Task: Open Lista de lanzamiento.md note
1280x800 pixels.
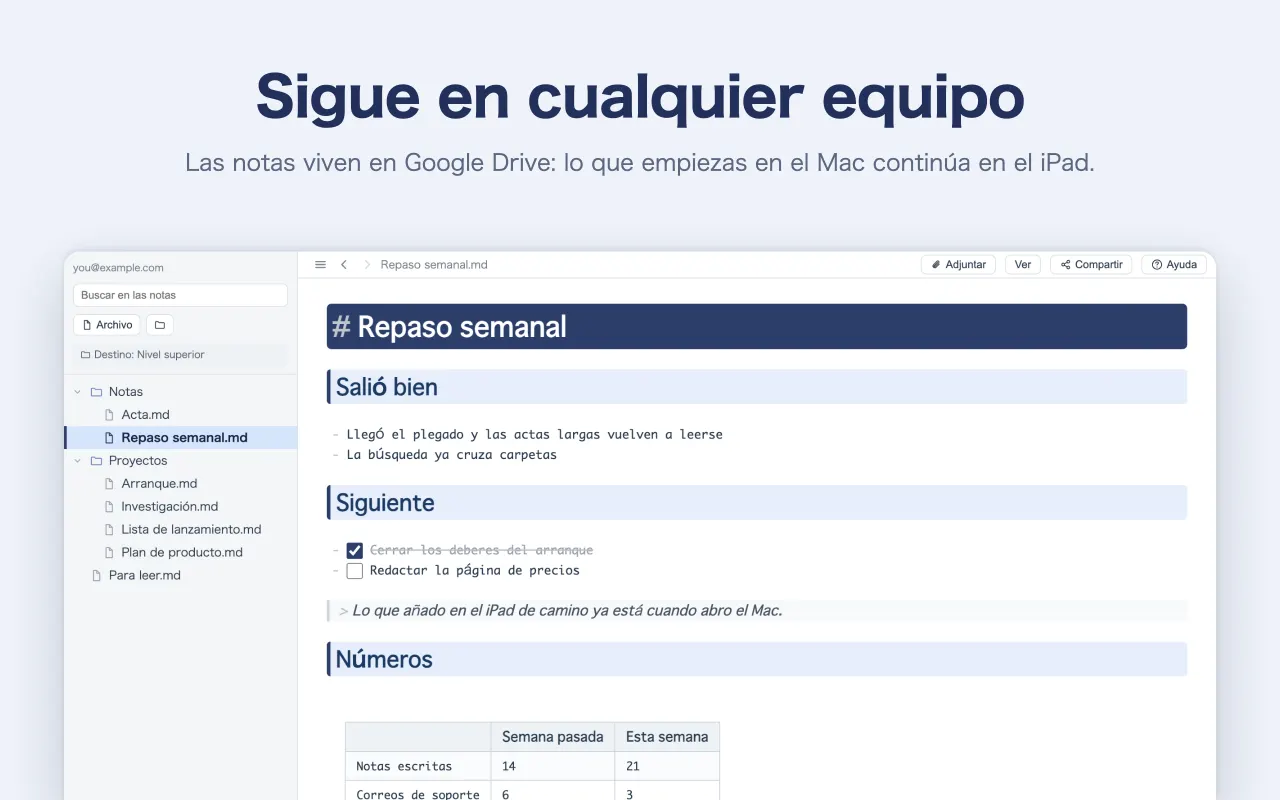Action: tap(181, 530)
